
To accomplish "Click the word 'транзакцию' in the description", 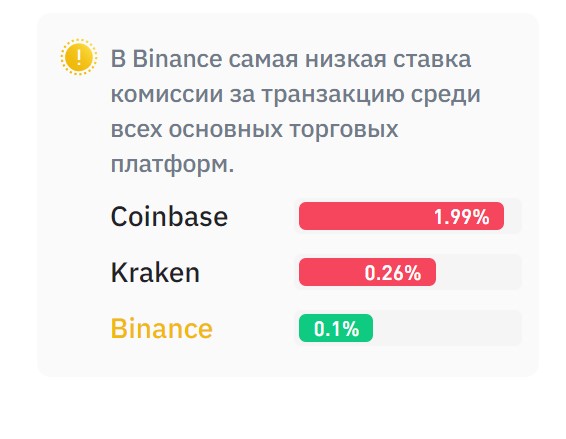I will point(333,95).
